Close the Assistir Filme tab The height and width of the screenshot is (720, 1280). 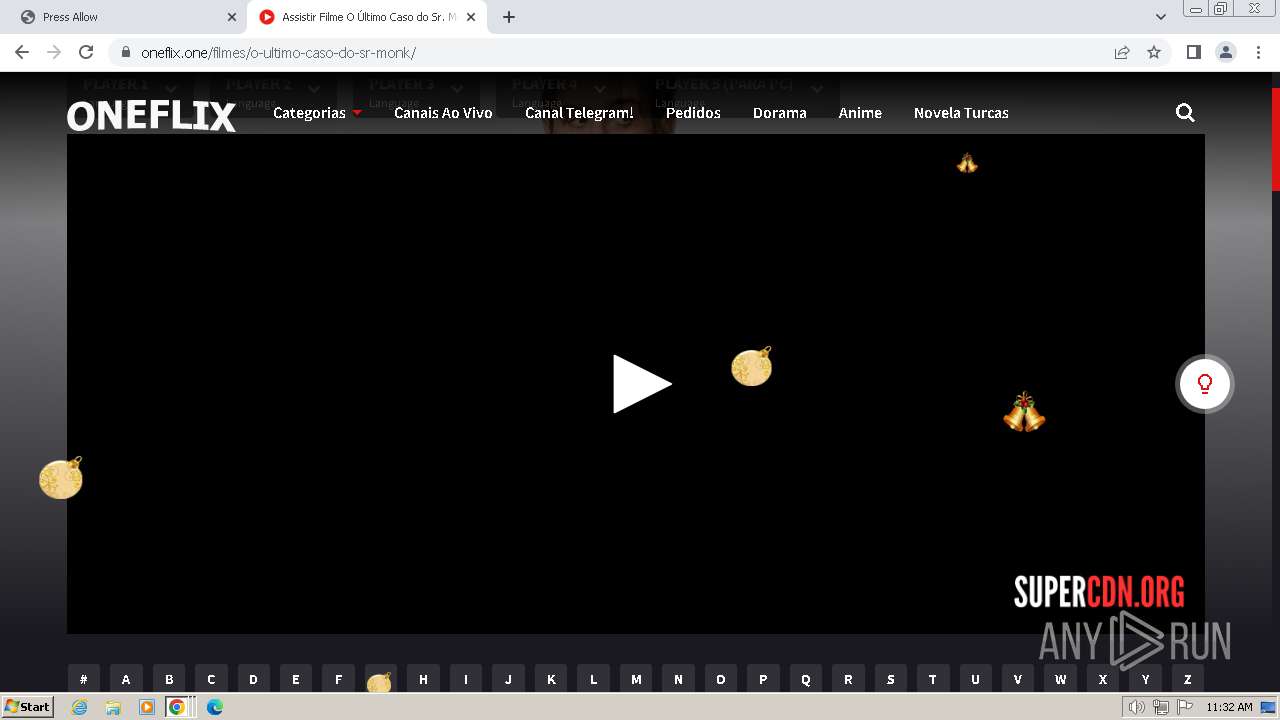(471, 17)
